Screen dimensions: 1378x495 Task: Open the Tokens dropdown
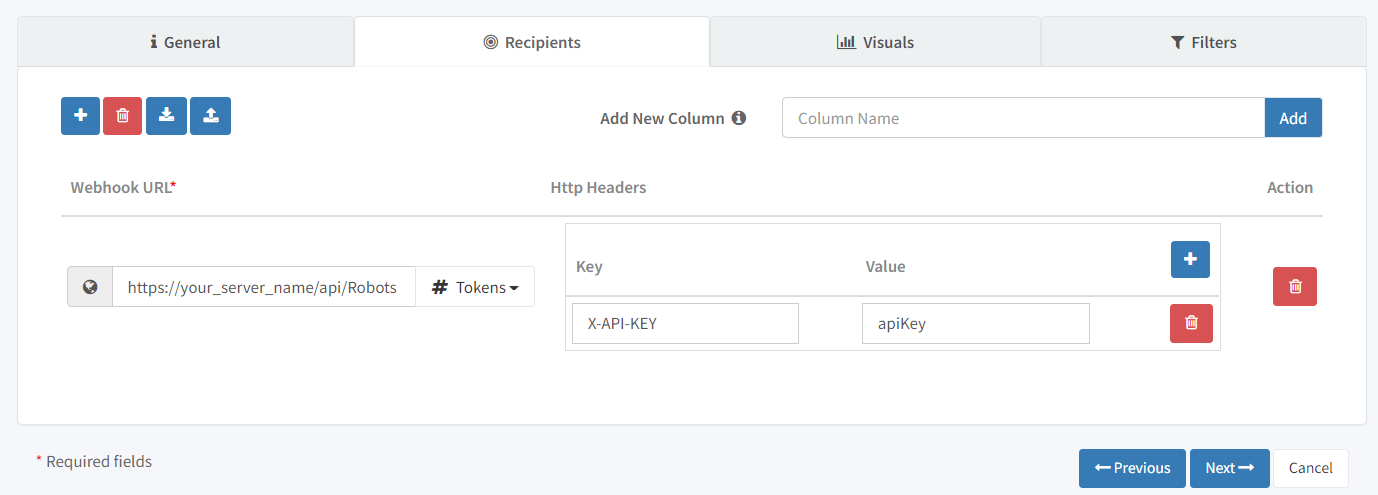475,287
